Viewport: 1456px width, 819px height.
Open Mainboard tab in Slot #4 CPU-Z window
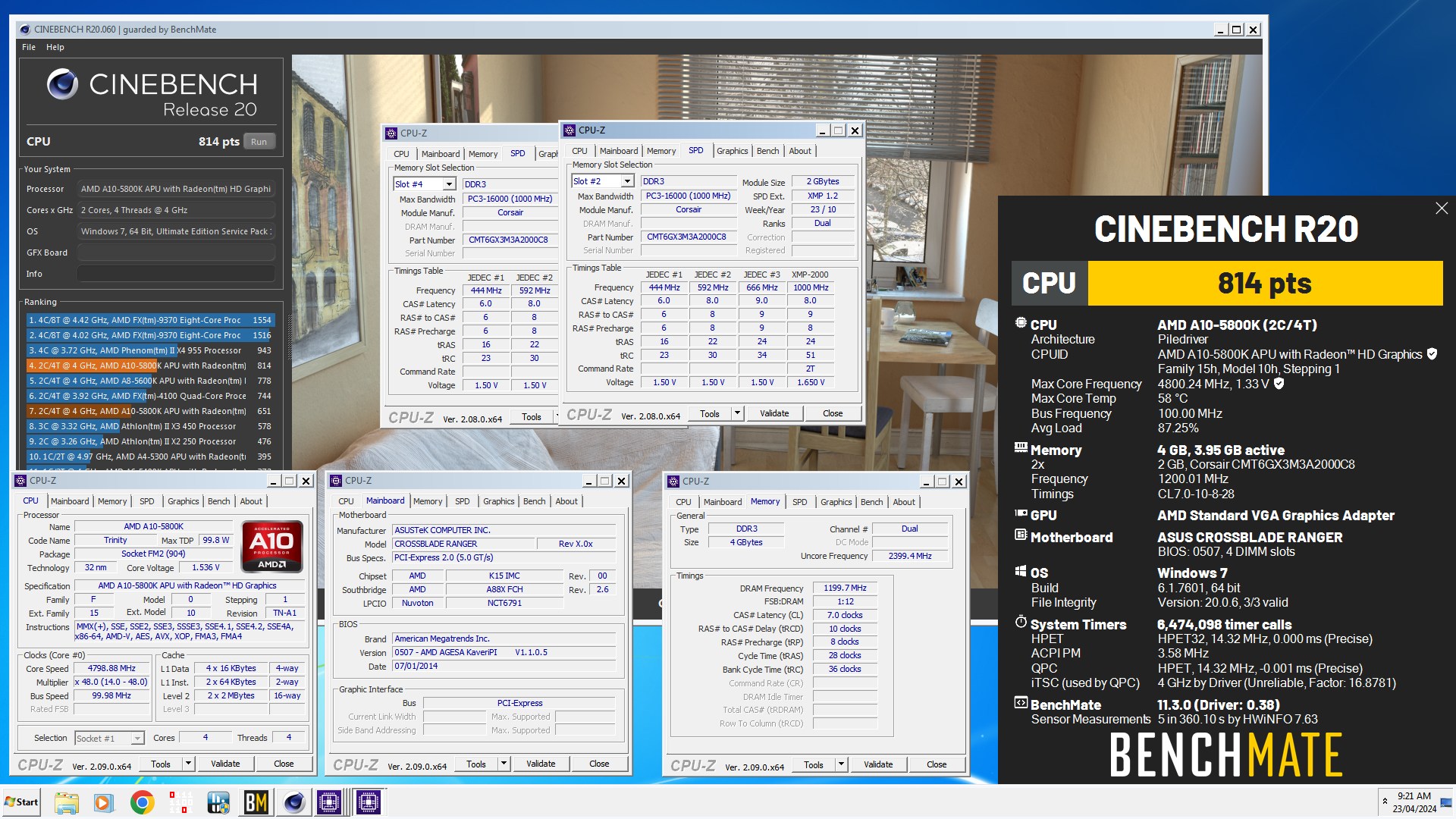tap(441, 154)
